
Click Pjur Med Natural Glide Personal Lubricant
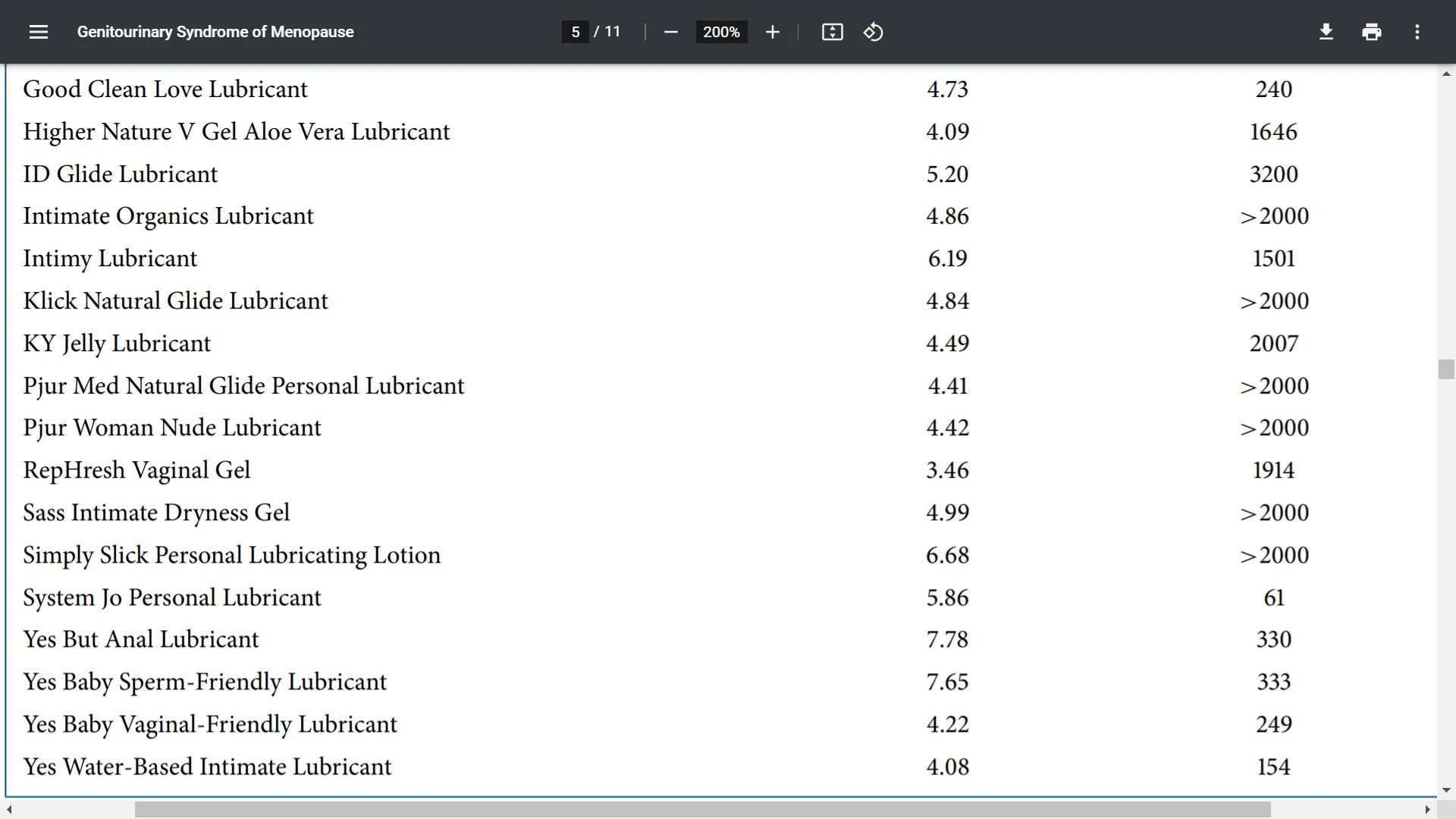pyautogui.click(x=243, y=386)
